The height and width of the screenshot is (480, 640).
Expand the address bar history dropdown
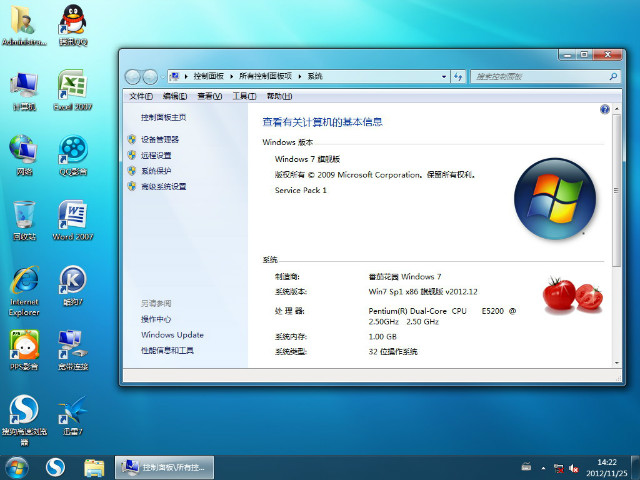444,76
